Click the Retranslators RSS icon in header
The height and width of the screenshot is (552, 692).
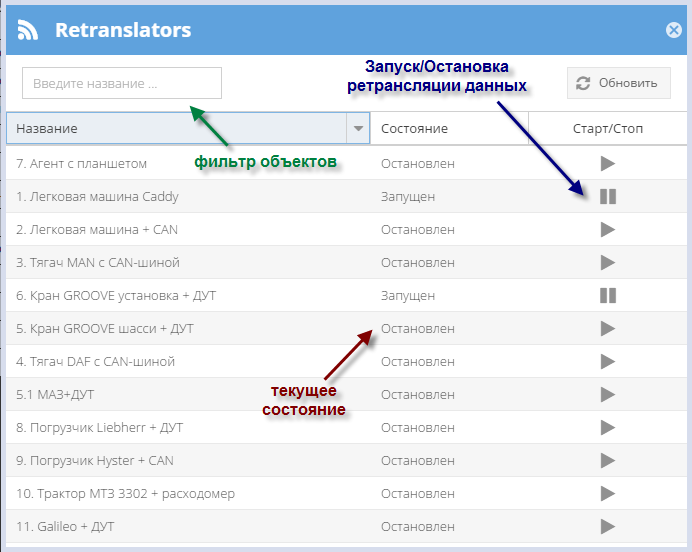[x=29, y=30]
